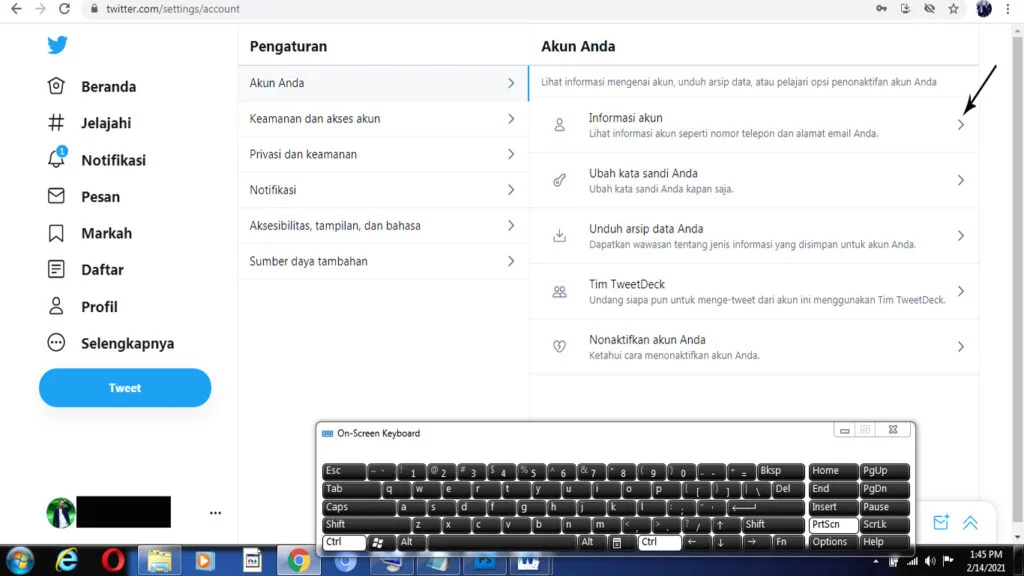Open Daftar lists icon
The width and height of the screenshot is (1024, 576).
click(56, 269)
